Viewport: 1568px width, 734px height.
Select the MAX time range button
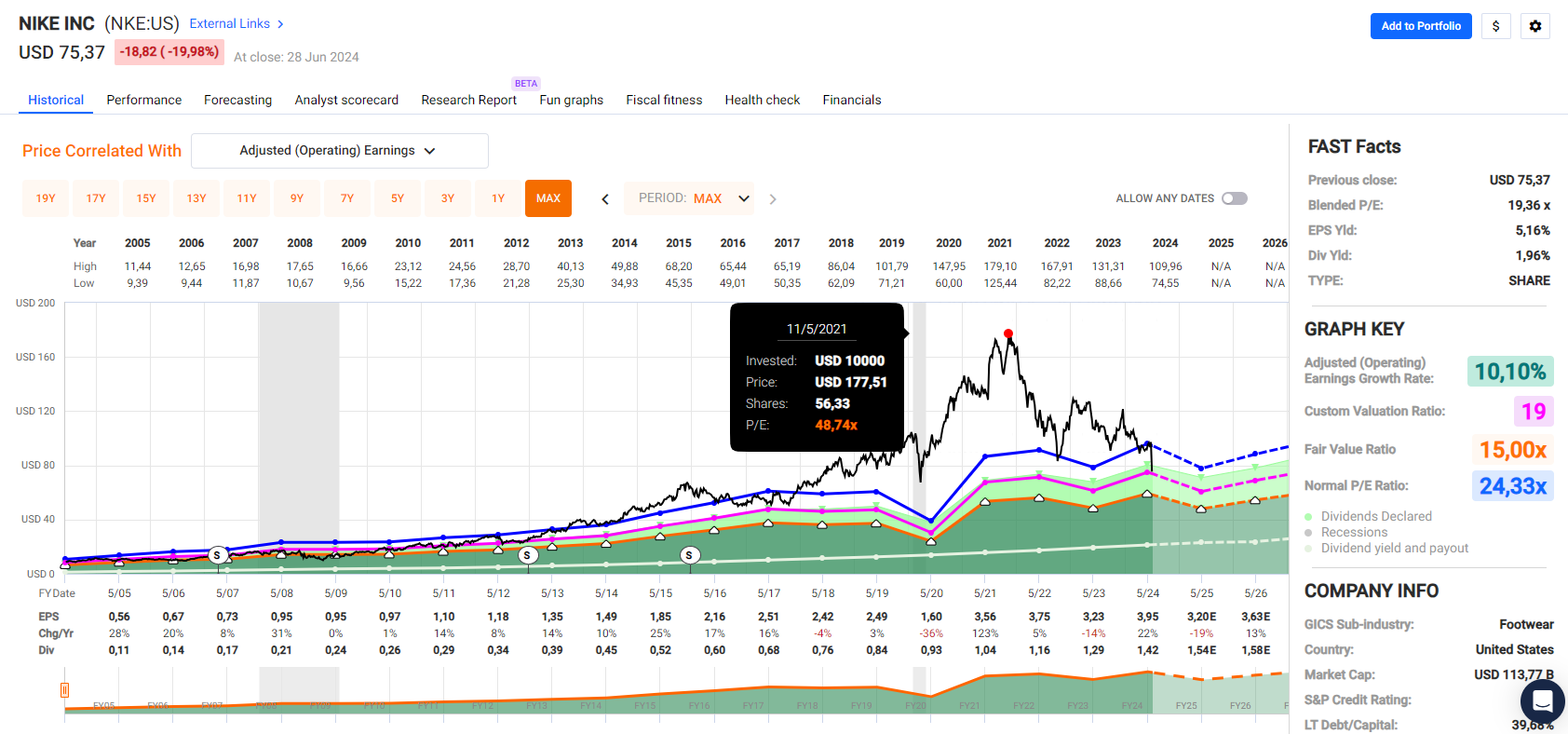coord(548,198)
